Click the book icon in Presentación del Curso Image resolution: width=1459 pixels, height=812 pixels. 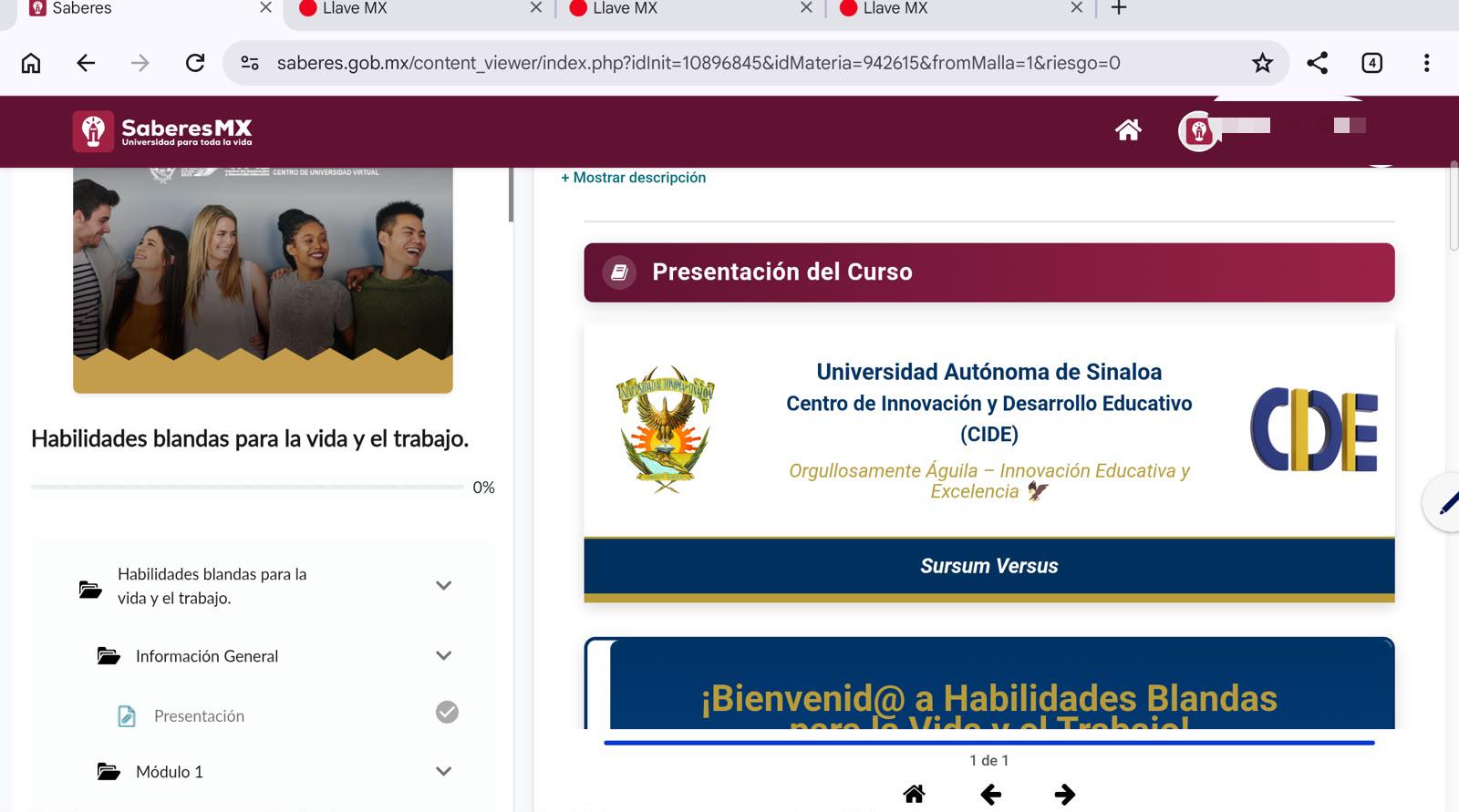(619, 272)
